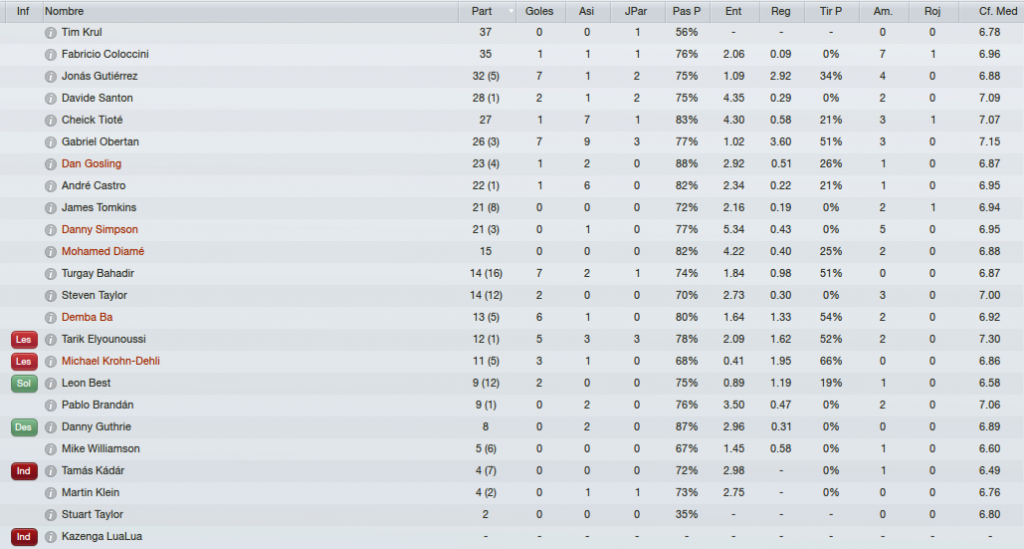Image resolution: width=1024 pixels, height=549 pixels.
Task: Sort table by the Goles column header
Action: pos(539,11)
